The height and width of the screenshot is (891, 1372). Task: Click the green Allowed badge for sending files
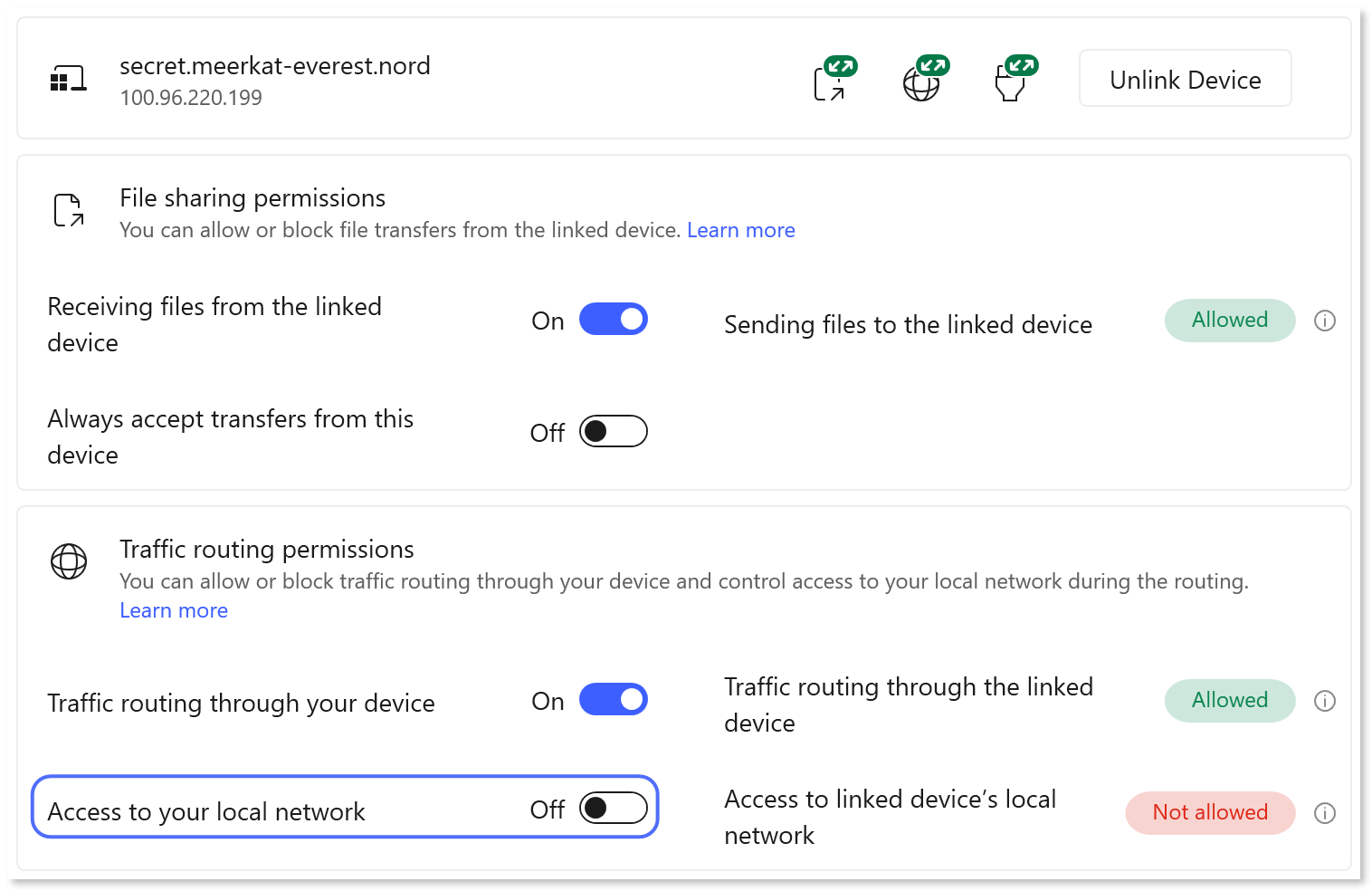1229,321
